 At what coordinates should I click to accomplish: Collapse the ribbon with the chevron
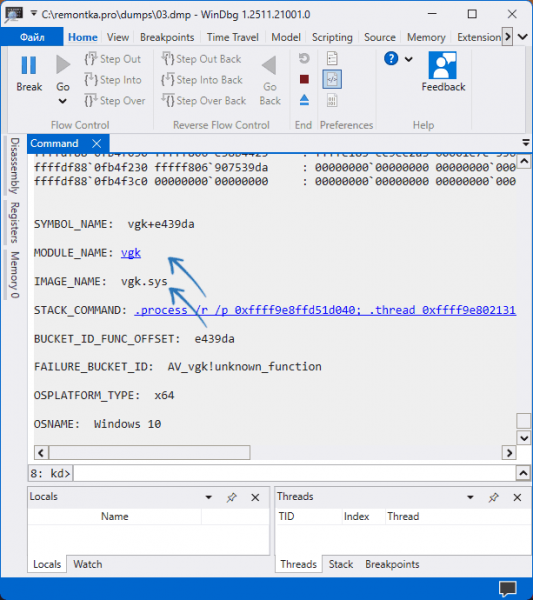(523, 37)
